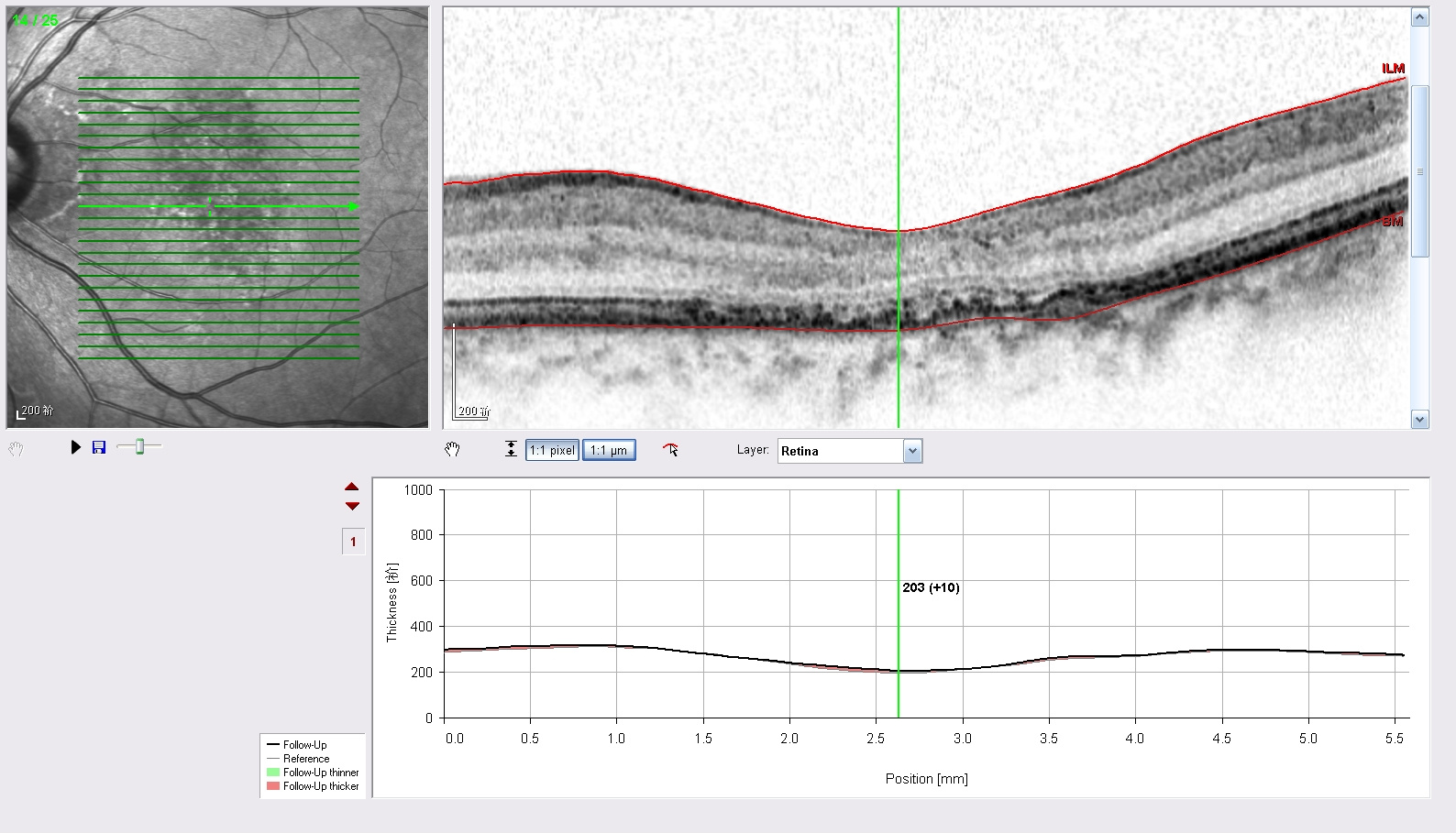Click the 200 scale label in OCT scan
The width and height of the screenshot is (1456, 833).
point(474,411)
